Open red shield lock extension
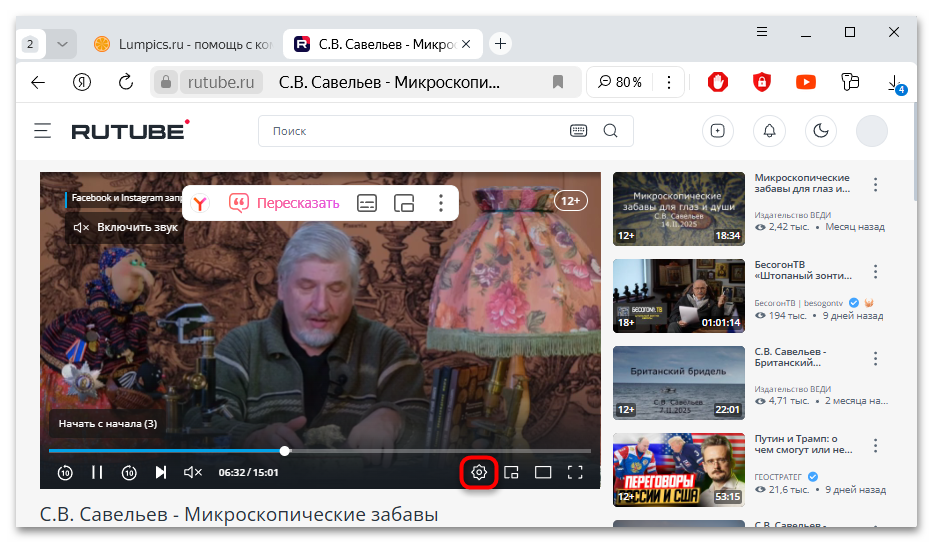This screenshot has height=543, width=933. 762,82
